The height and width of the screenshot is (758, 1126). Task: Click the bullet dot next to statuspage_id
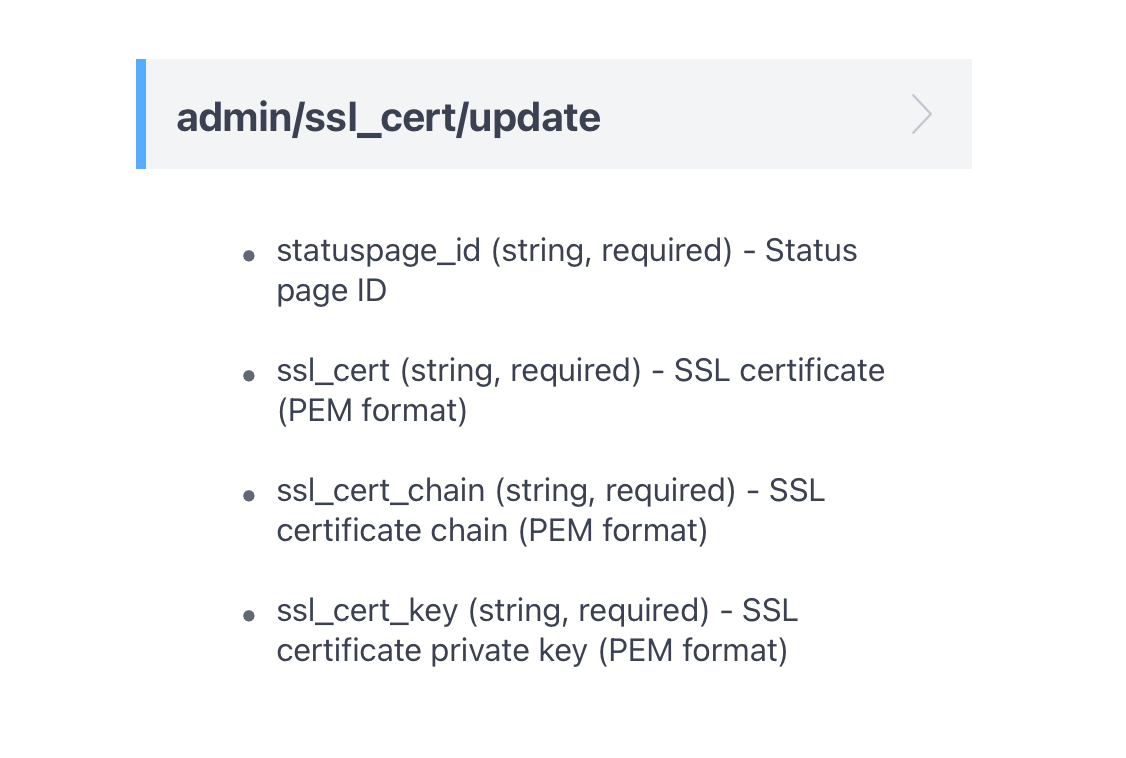pyautogui.click(x=249, y=256)
